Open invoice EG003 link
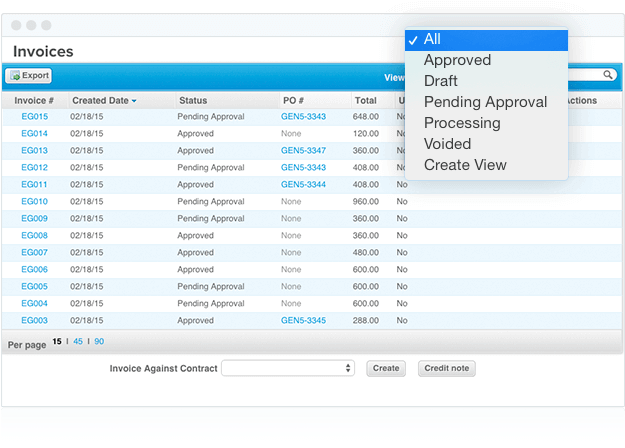Viewport: 625px width, 448px height. (x=34, y=321)
